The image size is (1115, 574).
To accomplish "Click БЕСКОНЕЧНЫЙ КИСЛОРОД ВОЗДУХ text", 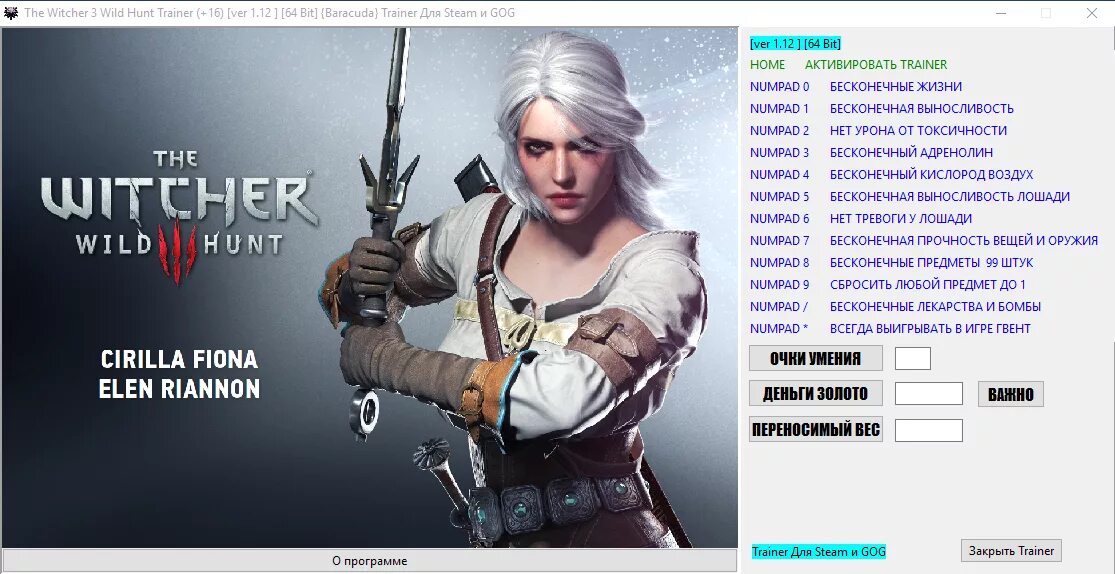I will [x=932, y=175].
